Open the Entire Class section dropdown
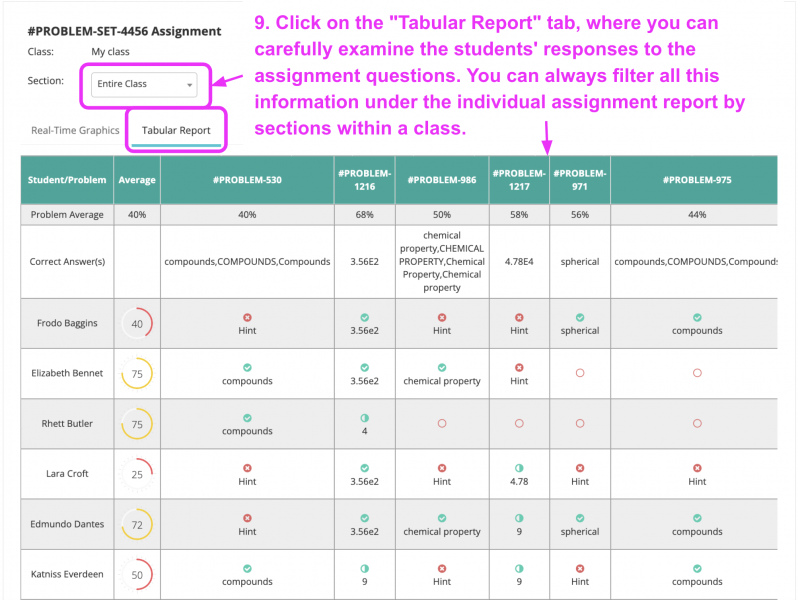 [144, 85]
